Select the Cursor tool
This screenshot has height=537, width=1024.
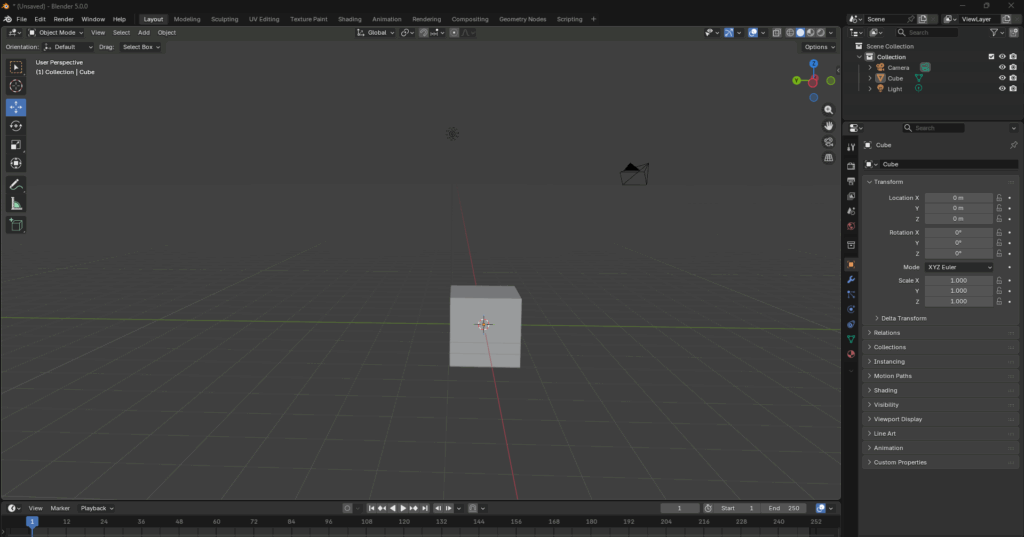pyautogui.click(x=16, y=86)
